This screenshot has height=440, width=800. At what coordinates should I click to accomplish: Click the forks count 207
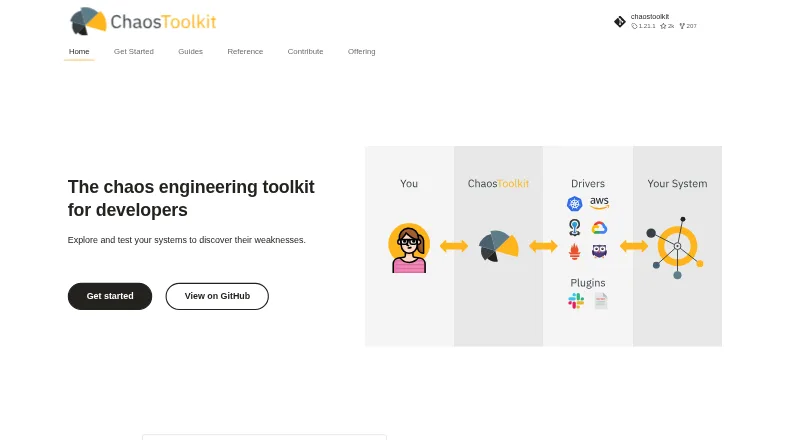click(688, 26)
